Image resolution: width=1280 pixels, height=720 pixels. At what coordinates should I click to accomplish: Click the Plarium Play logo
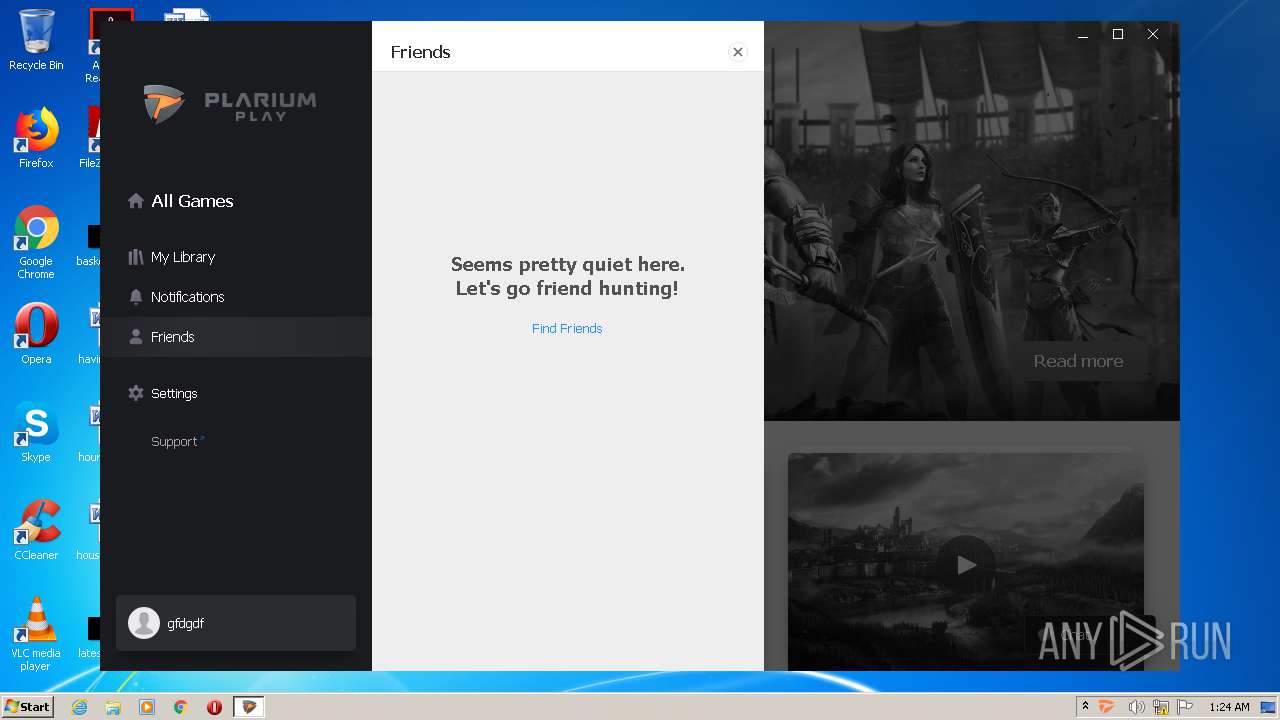230,104
